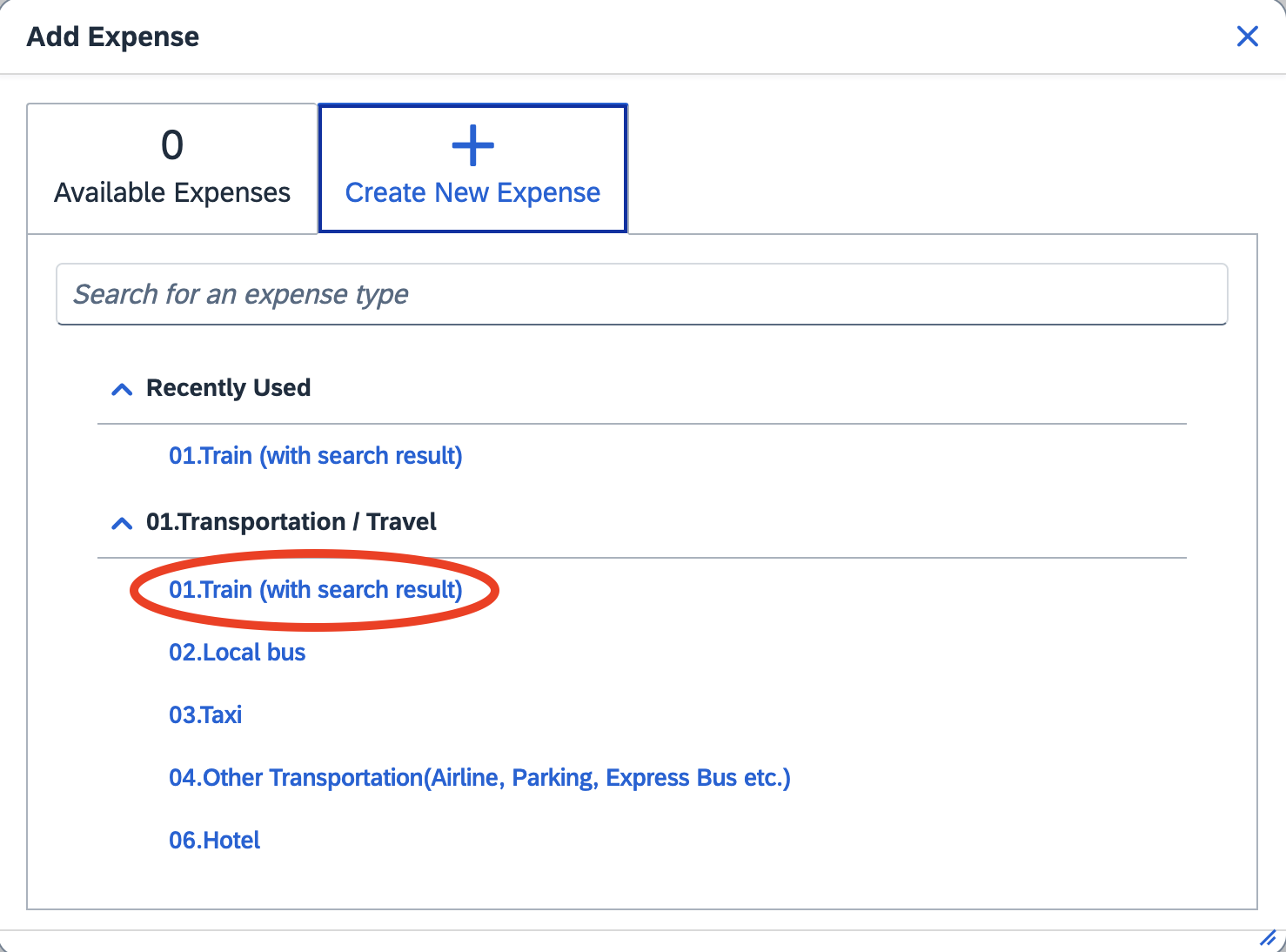Viewport: 1286px width, 952px height.
Task: Click the dialog resize handle icon
Action: pyautogui.click(x=1268, y=938)
